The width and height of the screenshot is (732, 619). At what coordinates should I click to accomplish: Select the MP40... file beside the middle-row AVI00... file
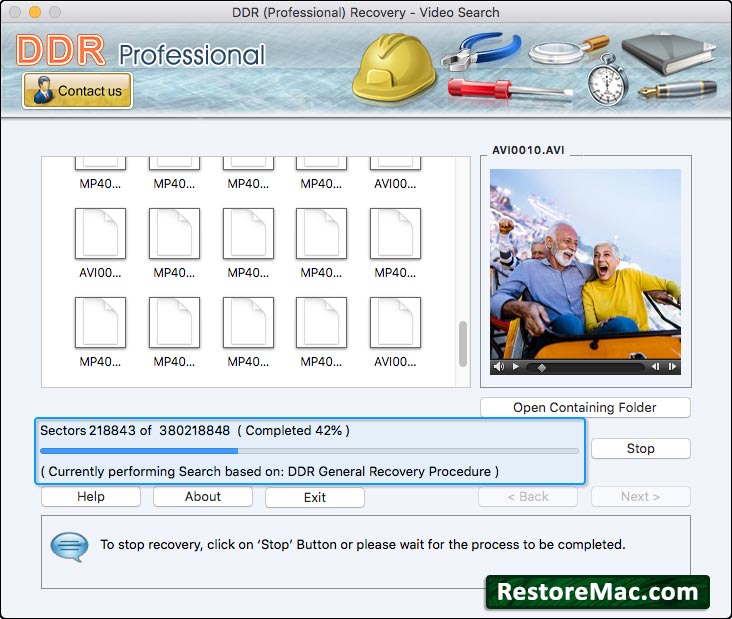[x=174, y=243]
